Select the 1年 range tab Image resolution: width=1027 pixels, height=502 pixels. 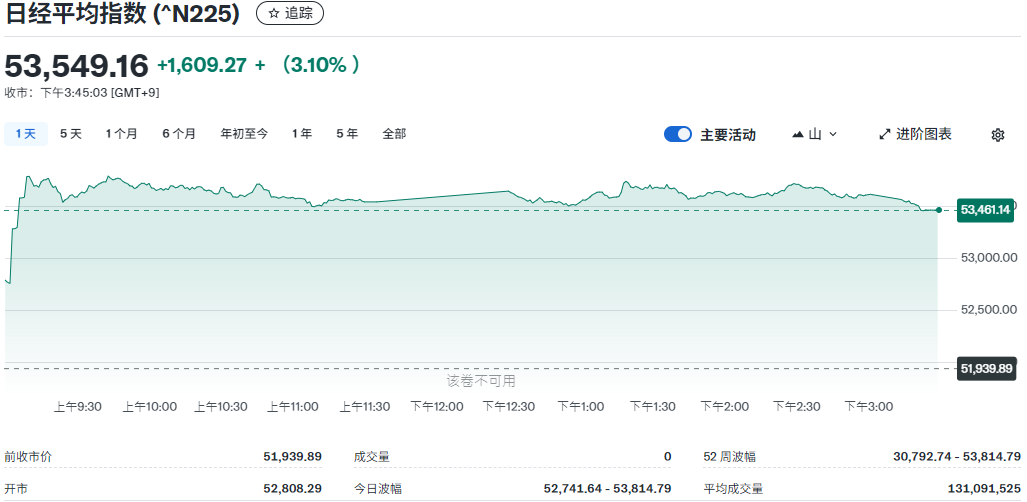click(x=302, y=134)
